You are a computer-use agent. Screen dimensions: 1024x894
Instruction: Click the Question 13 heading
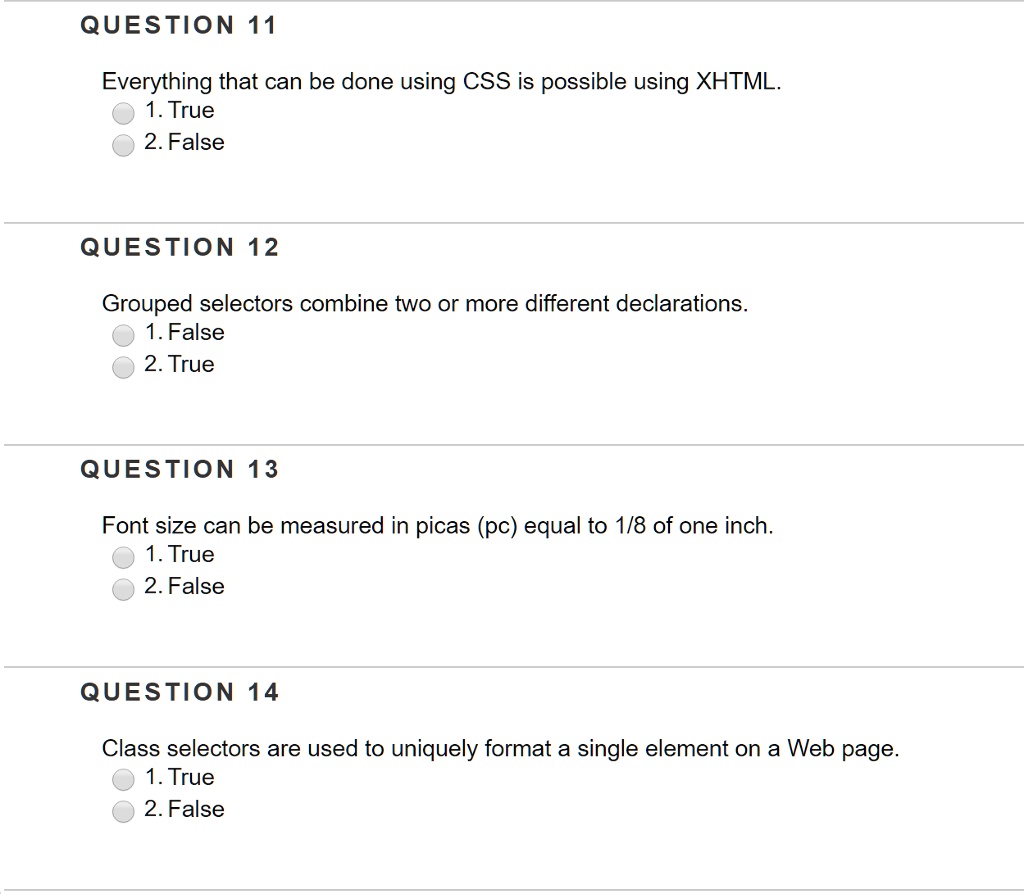point(180,469)
